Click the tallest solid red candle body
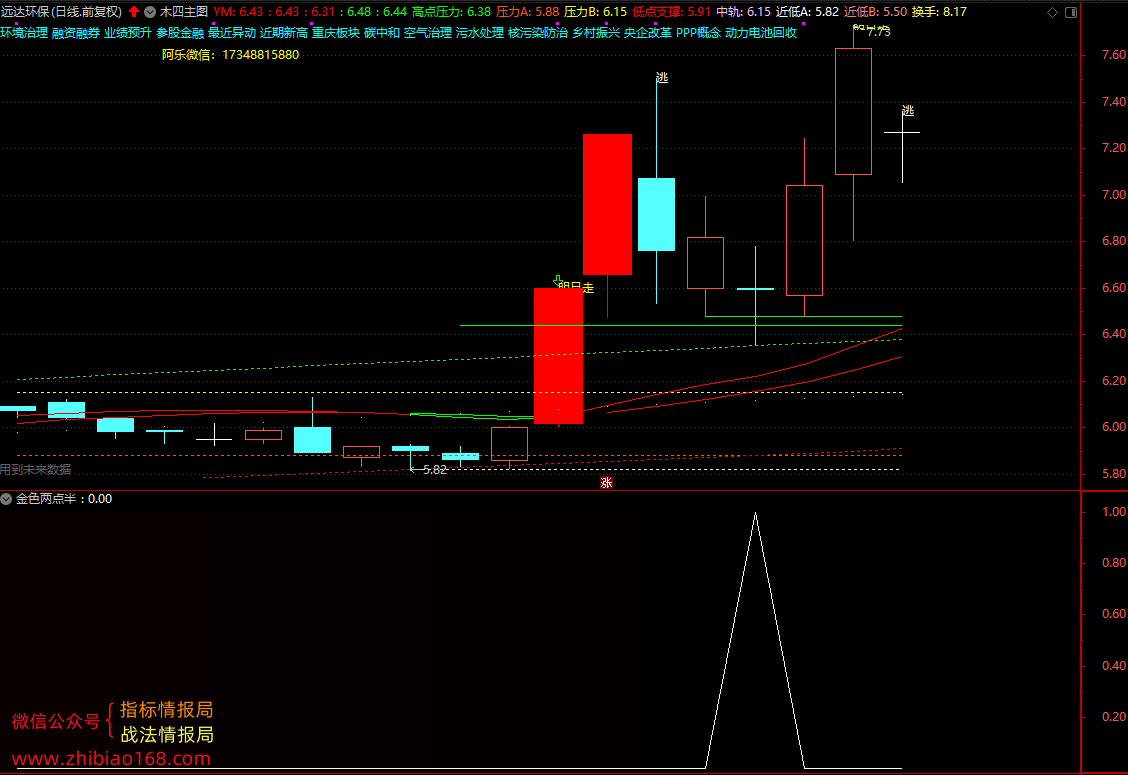The height and width of the screenshot is (775, 1128). [x=607, y=204]
